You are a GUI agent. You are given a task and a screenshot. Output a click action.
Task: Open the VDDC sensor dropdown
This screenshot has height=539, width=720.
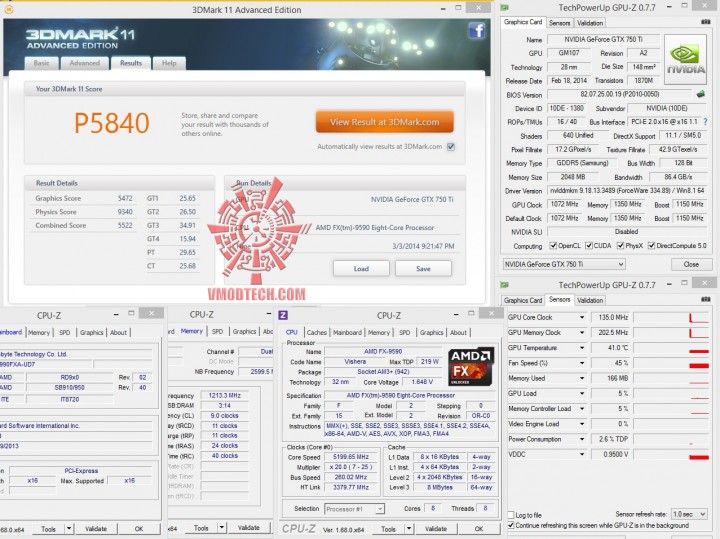pos(582,454)
